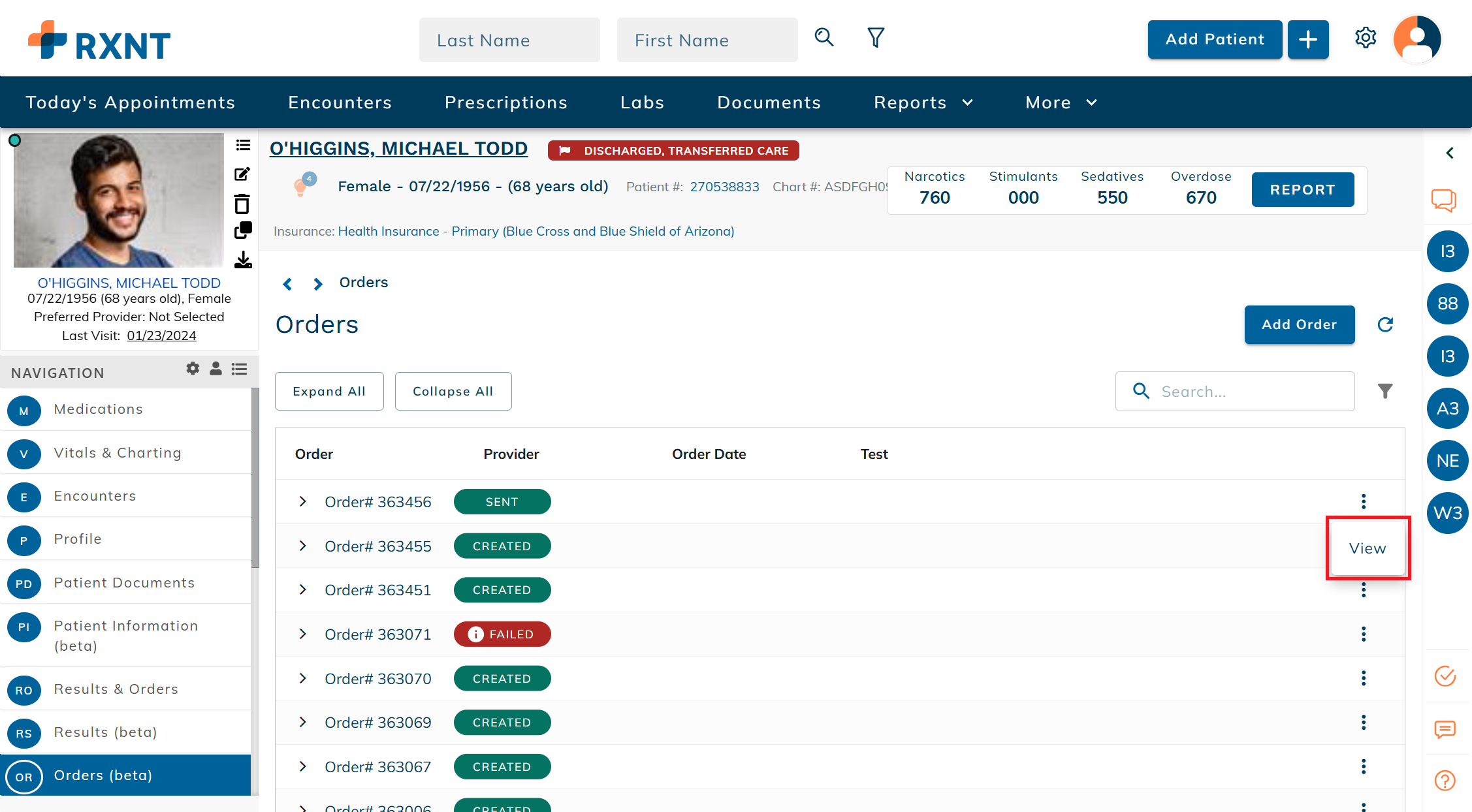
Task: Click the download icon beside patient photo
Action: click(x=243, y=260)
